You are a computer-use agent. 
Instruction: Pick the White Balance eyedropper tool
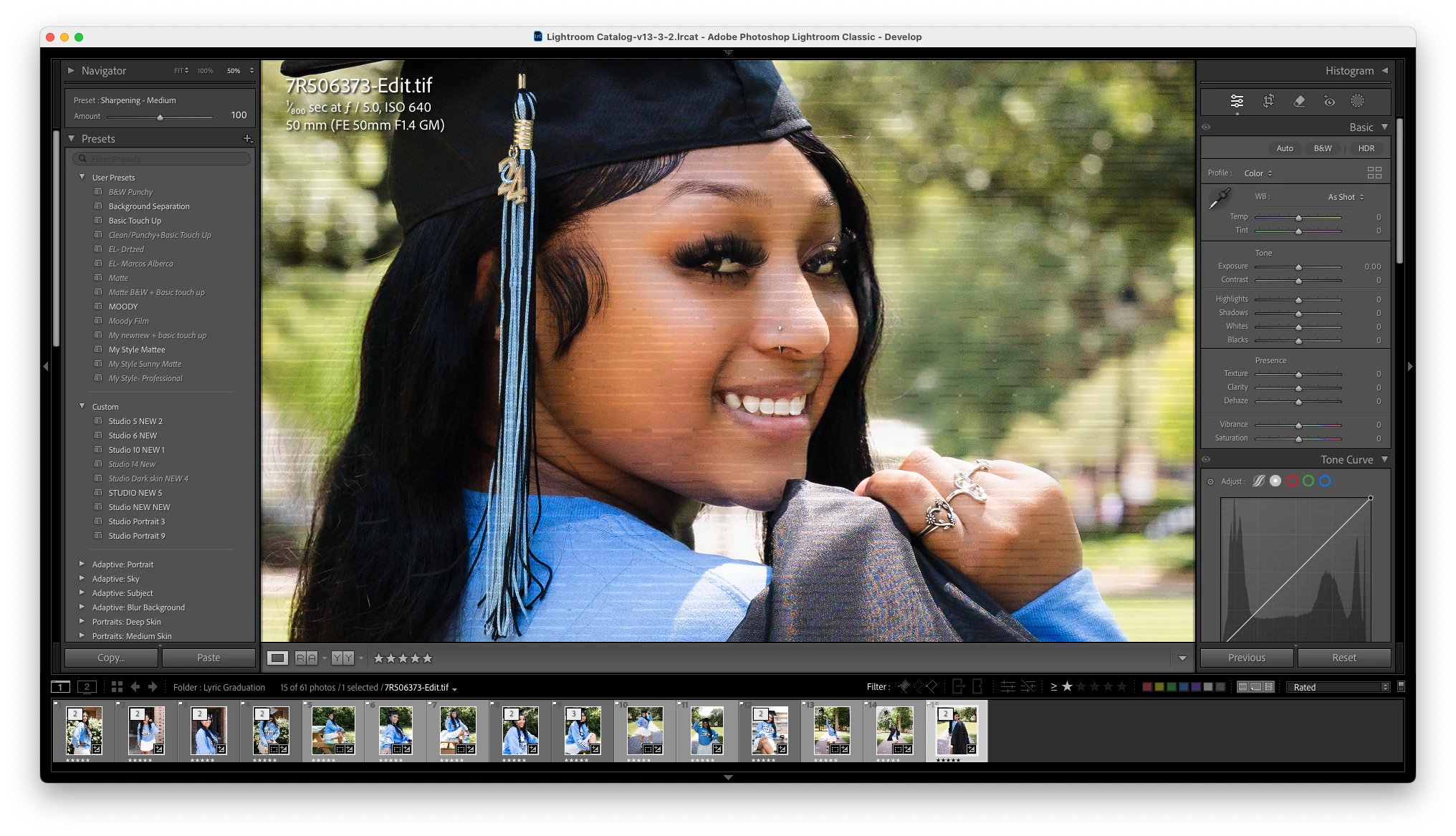click(x=1219, y=198)
